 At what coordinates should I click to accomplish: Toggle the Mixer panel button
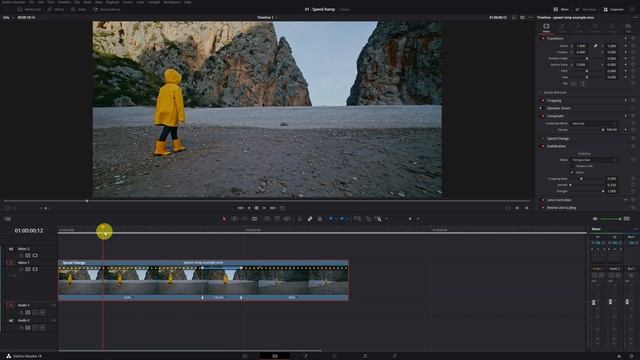coord(561,9)
